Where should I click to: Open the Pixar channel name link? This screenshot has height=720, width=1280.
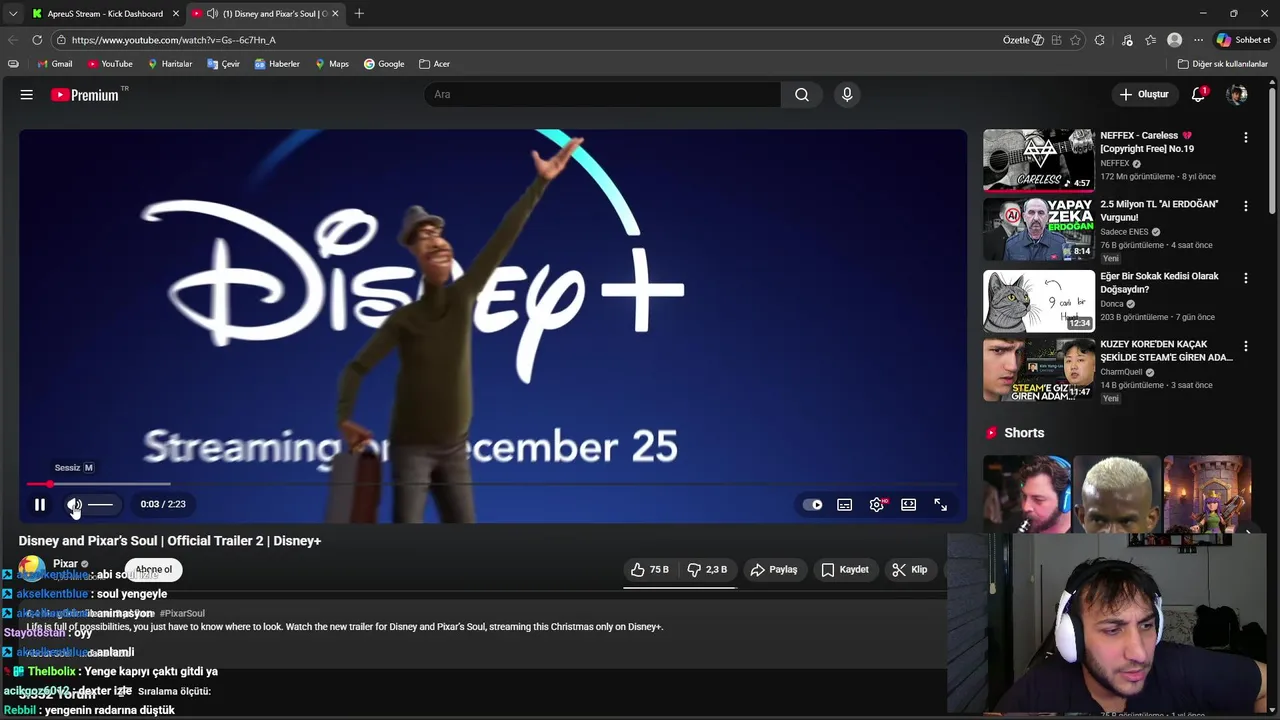click(x=65, y=564)
